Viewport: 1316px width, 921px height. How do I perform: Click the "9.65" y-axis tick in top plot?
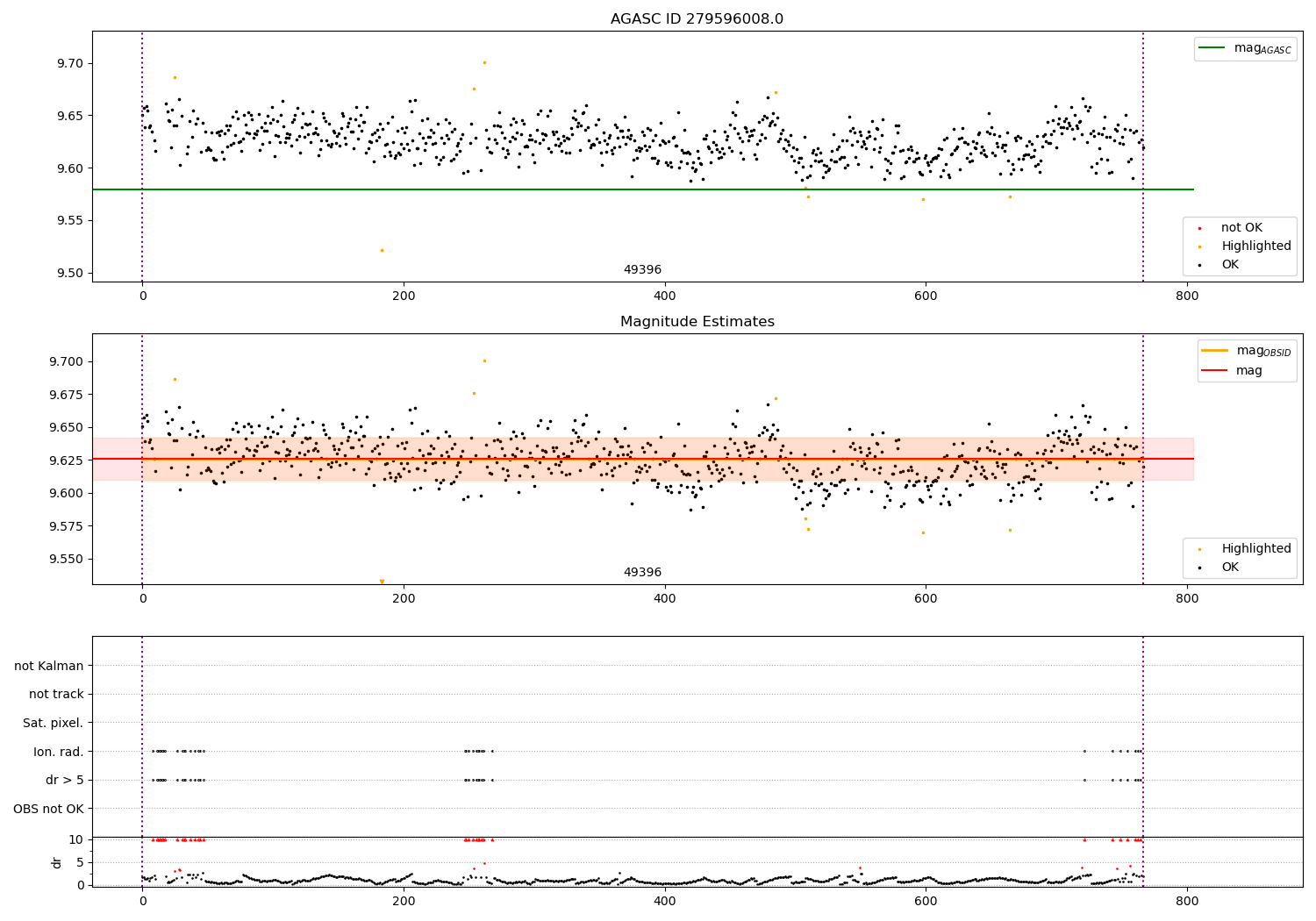click(x=71, y=116)
